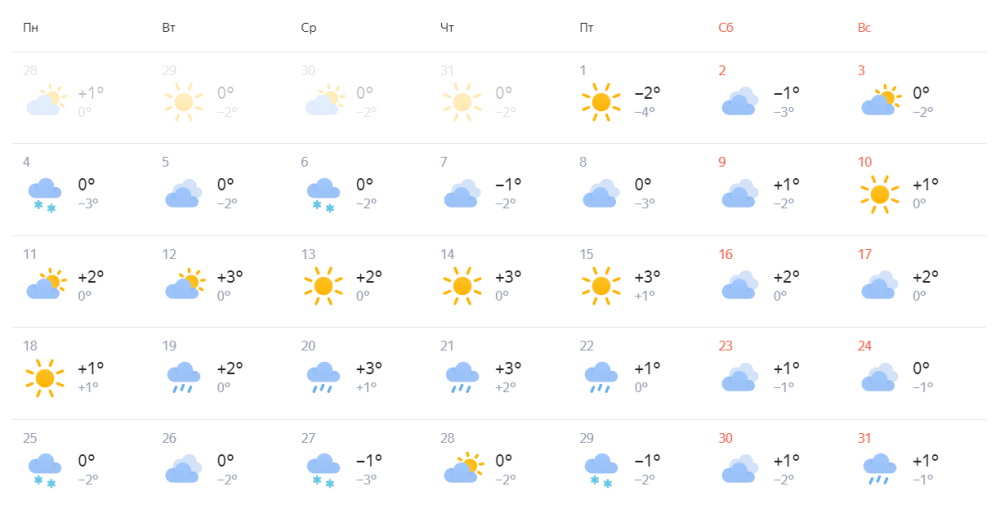The width and height of the screenshot is (1000, 509).
Task: Click the faded sun icon on day 29
Action: click(184, 102)
